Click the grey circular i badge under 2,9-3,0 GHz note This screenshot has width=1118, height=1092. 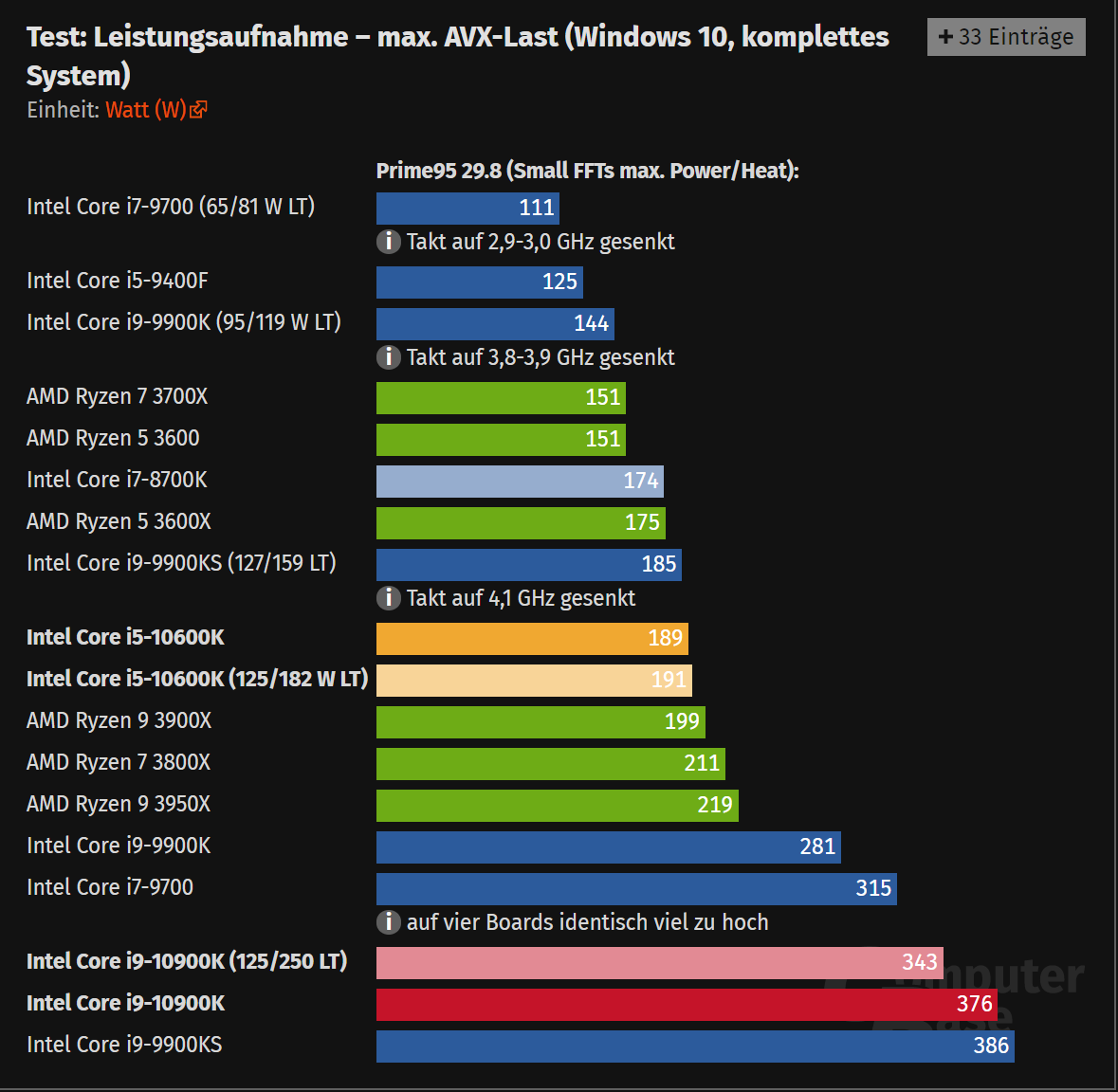389,242
